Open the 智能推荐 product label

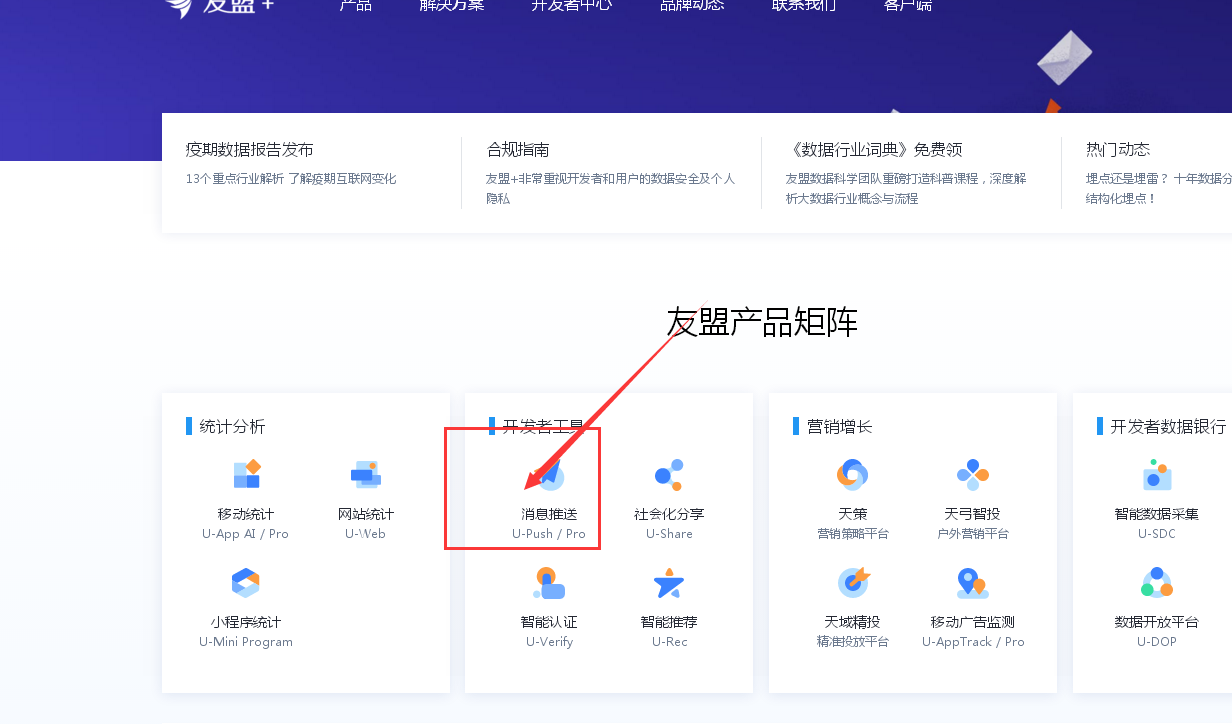(669, 622)
